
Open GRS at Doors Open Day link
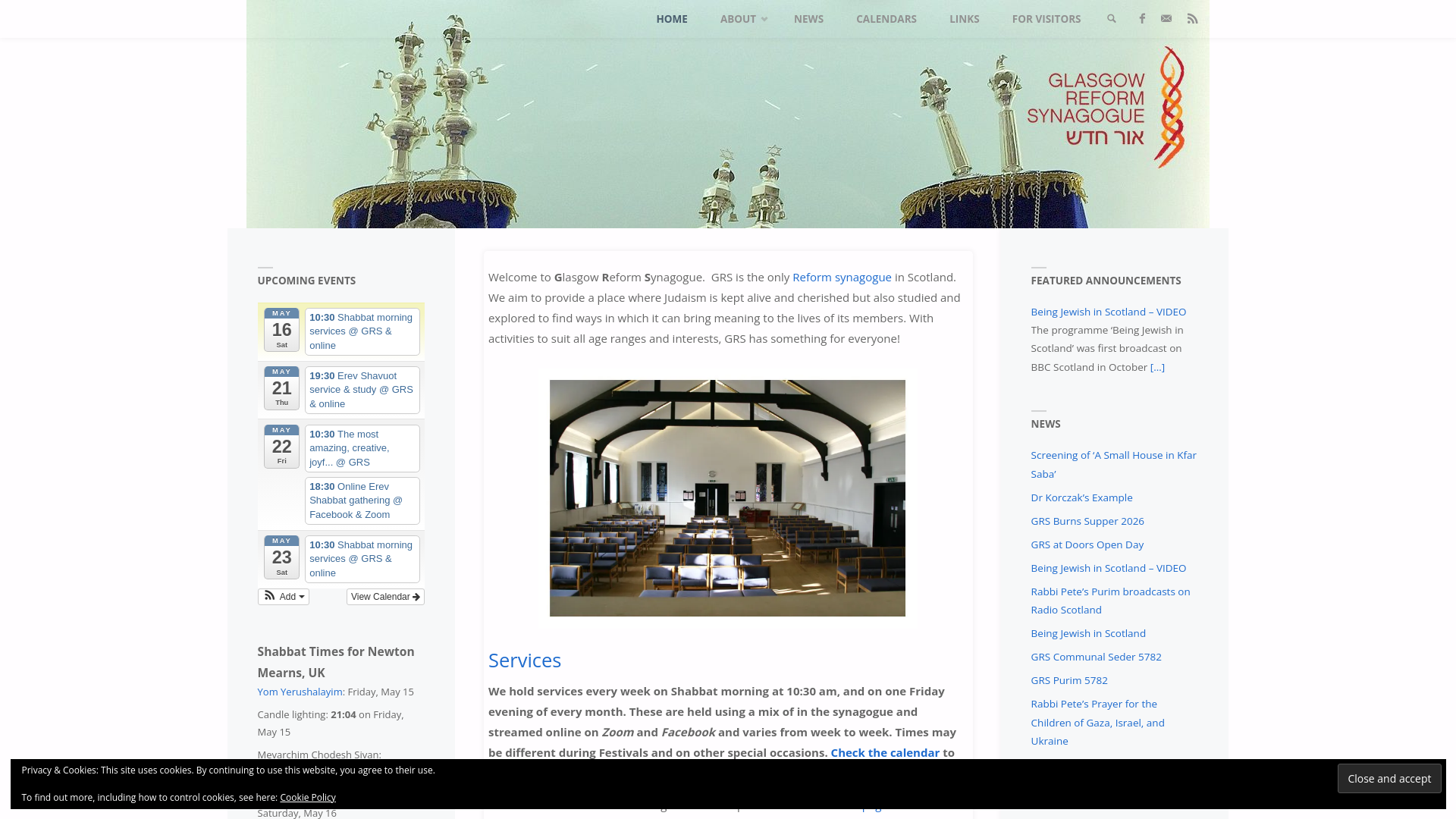[x=1087, y=544]
